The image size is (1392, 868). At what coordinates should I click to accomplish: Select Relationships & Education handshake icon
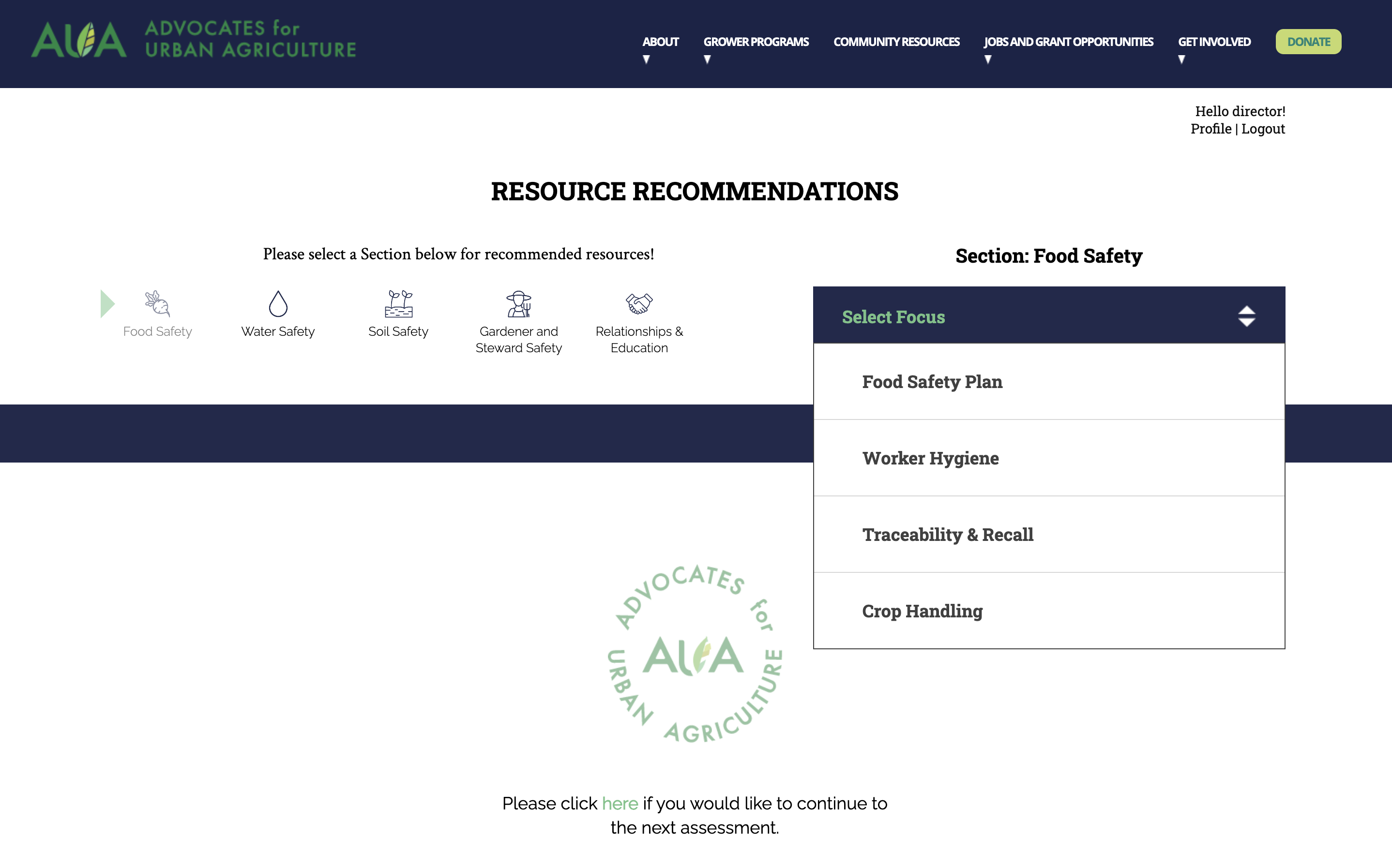coord(639,303)
